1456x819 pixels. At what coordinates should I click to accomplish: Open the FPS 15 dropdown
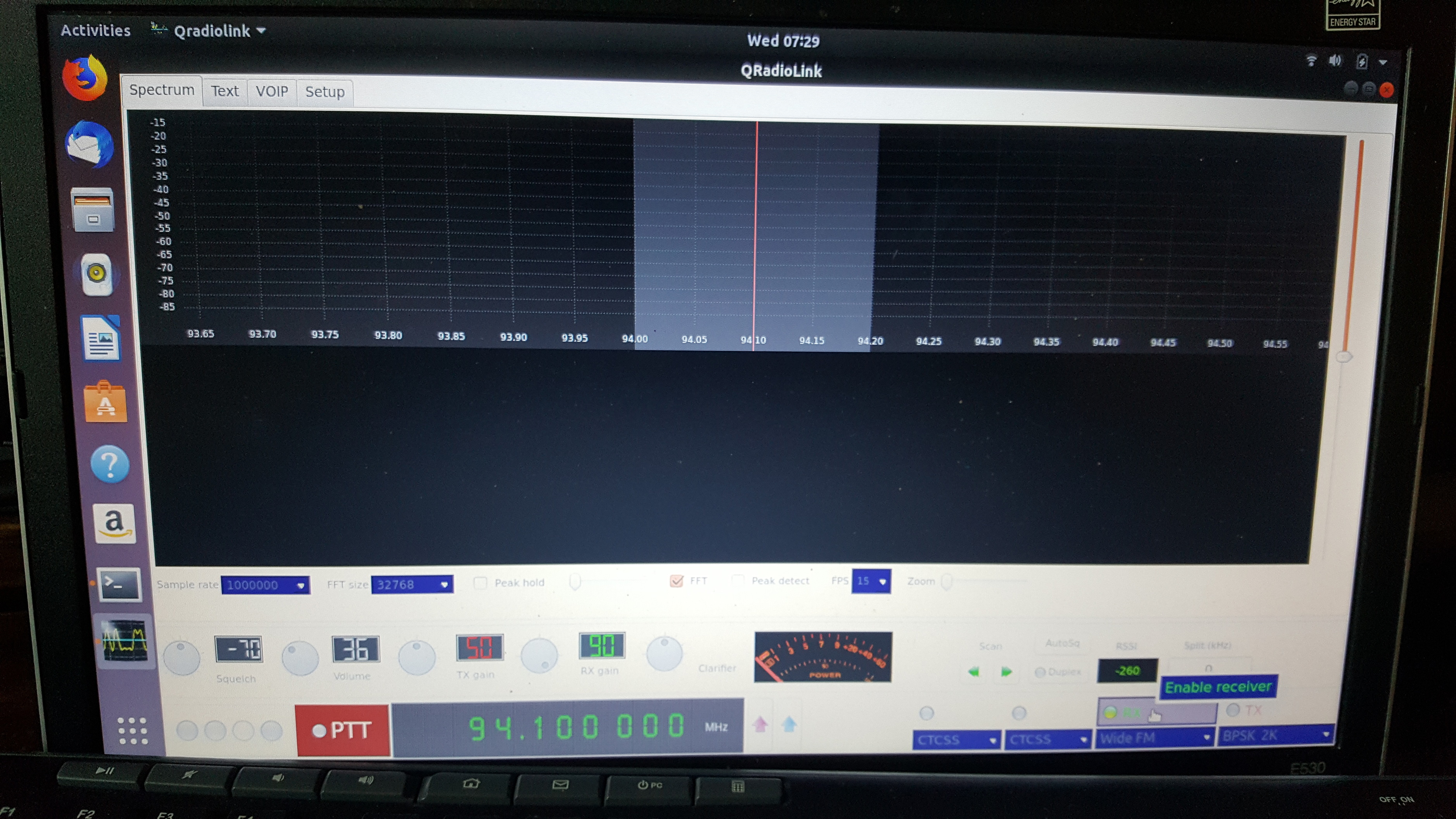[x=871, y=581]
